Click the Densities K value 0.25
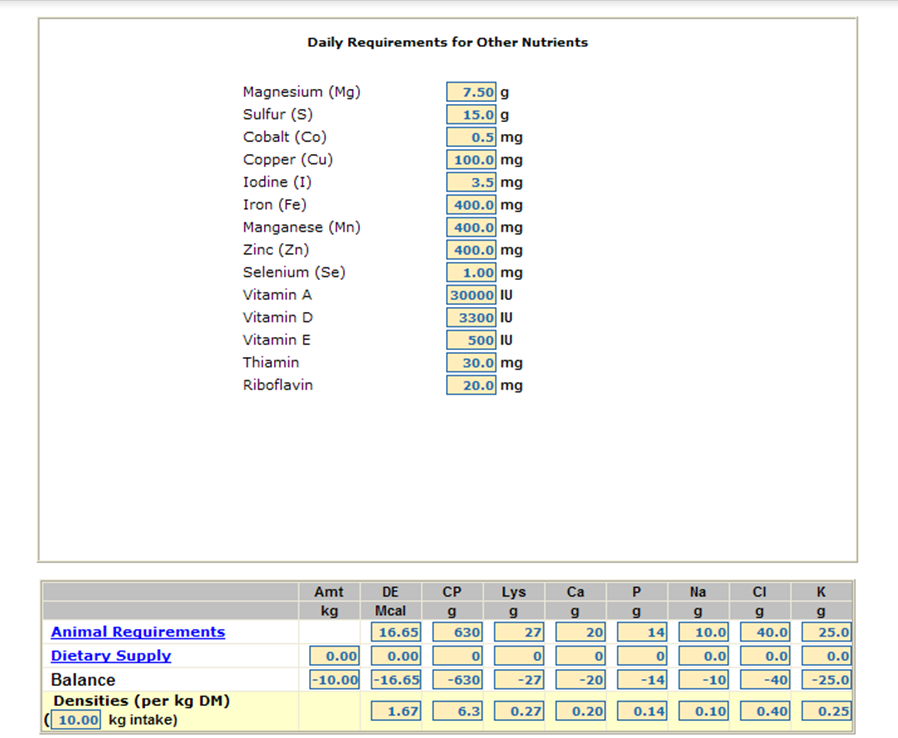 827,711
